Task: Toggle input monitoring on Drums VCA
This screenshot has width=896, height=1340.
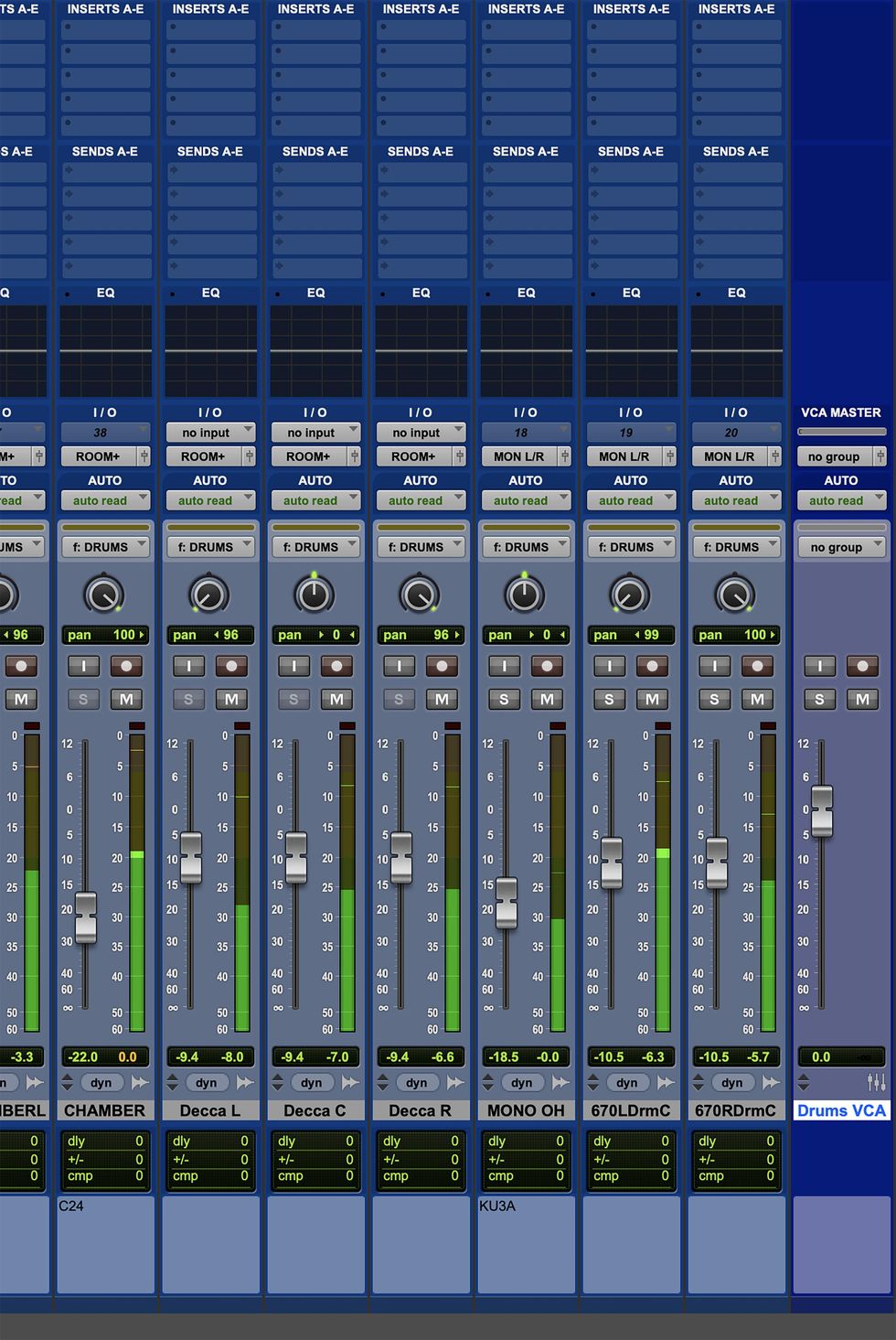Action: (x=820, y=666)
